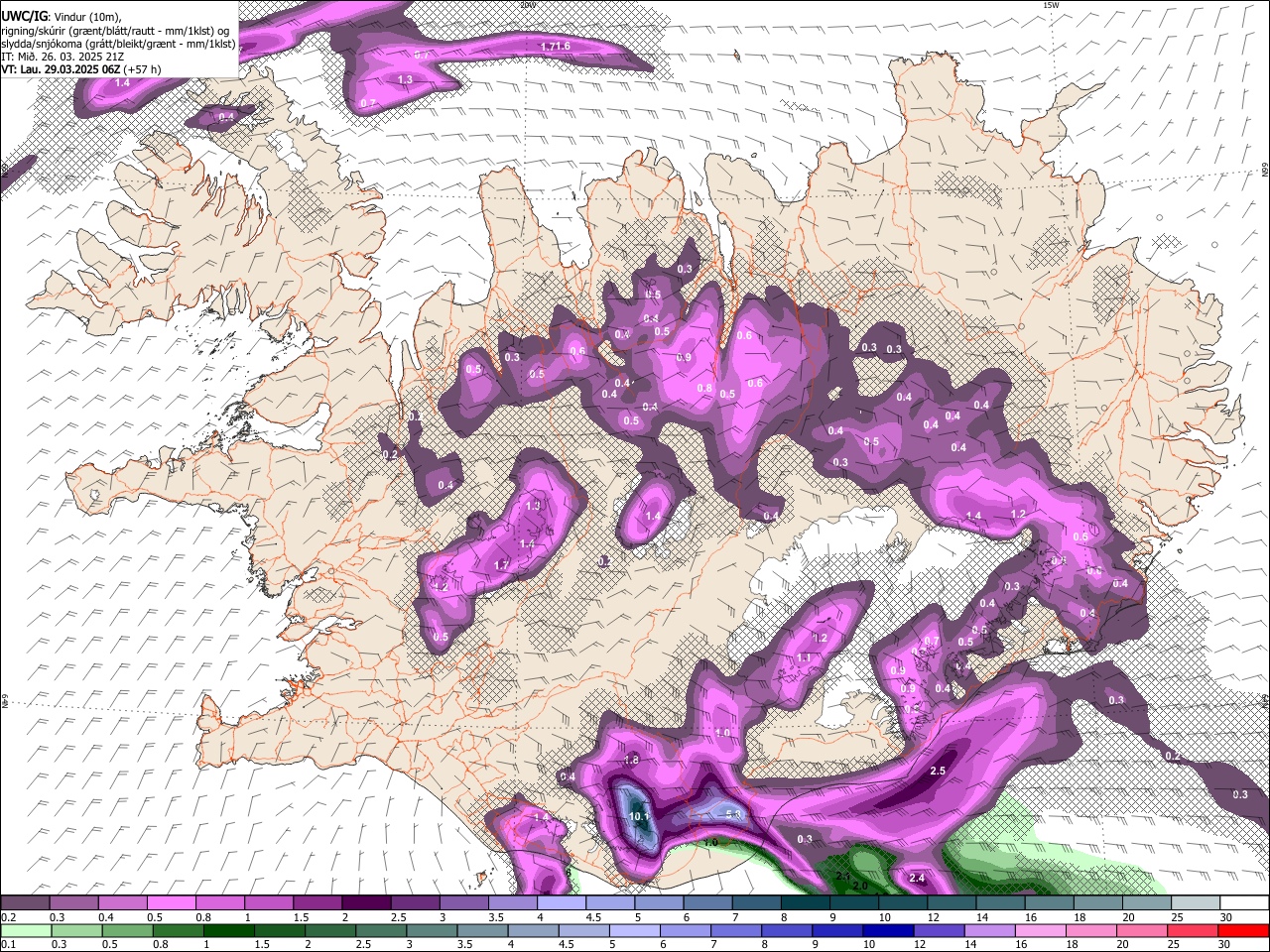Select the light pink swatch labeled 16 in rain legend
Screen dimensions: 1270x952
pyautogui.click(x=1039, y=930)
